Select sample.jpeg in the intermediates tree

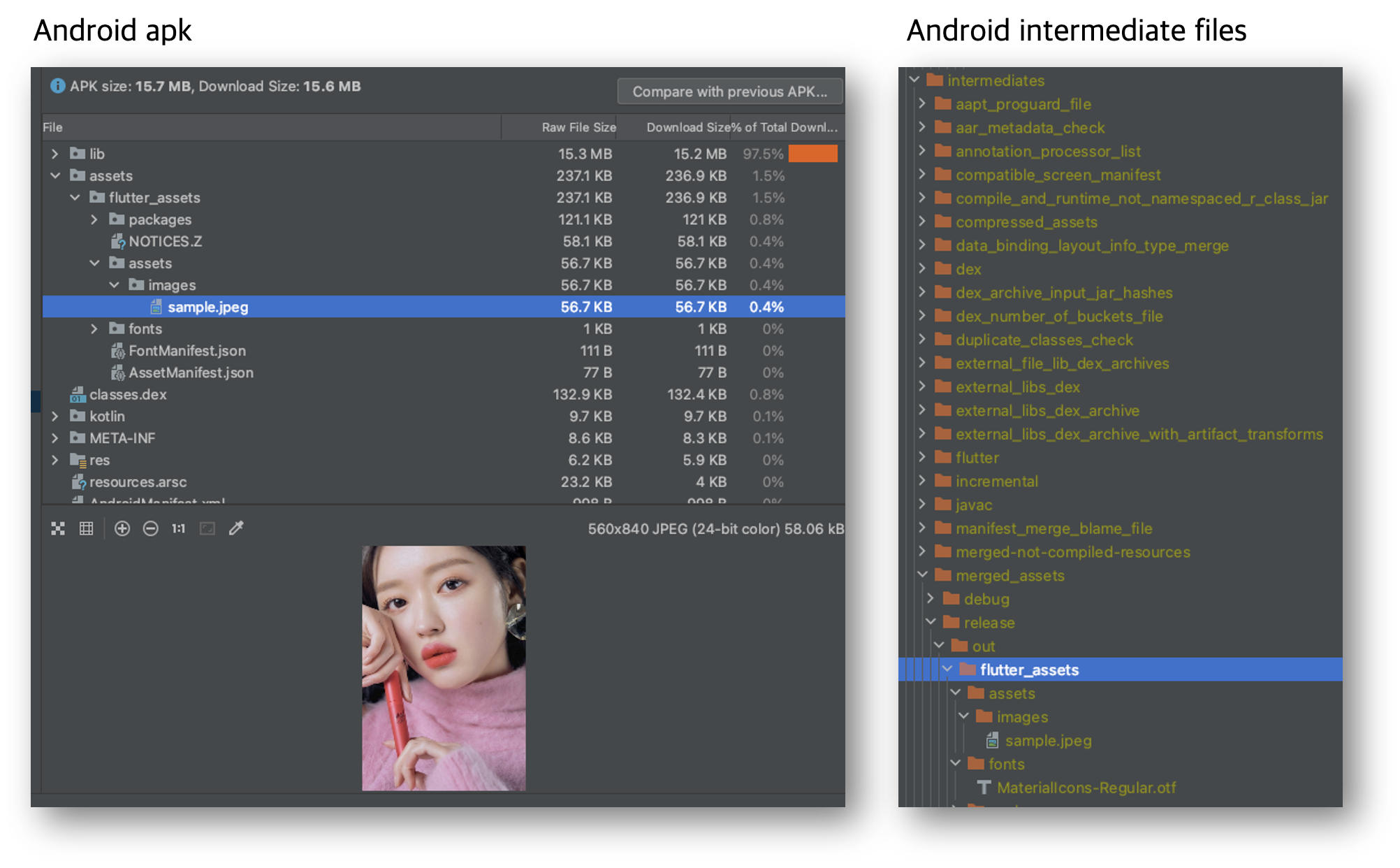1047,741
